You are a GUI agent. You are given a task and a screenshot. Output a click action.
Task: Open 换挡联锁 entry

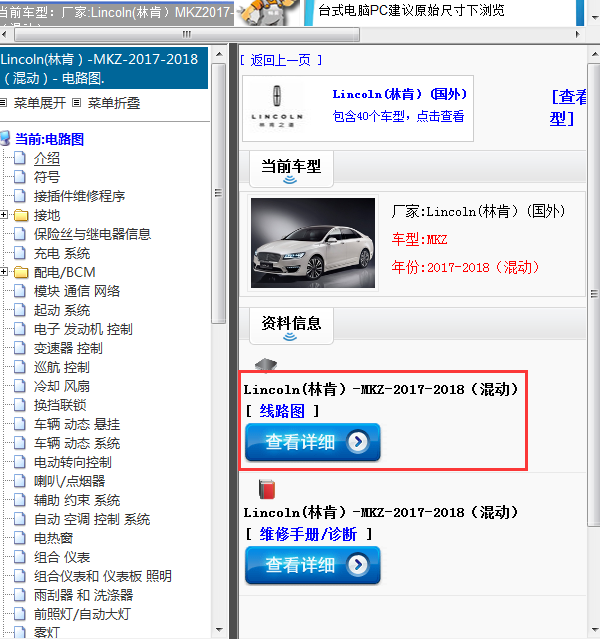[x=60, y=405]
